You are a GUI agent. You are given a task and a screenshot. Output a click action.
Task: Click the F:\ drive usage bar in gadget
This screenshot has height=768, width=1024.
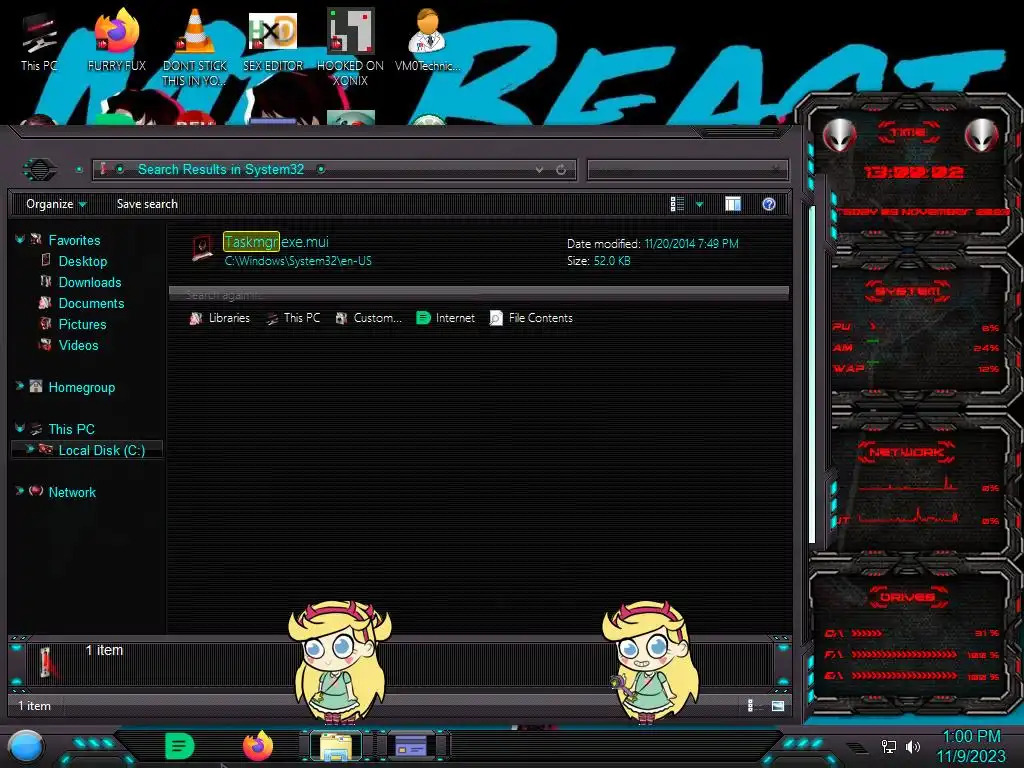[904, 654]
